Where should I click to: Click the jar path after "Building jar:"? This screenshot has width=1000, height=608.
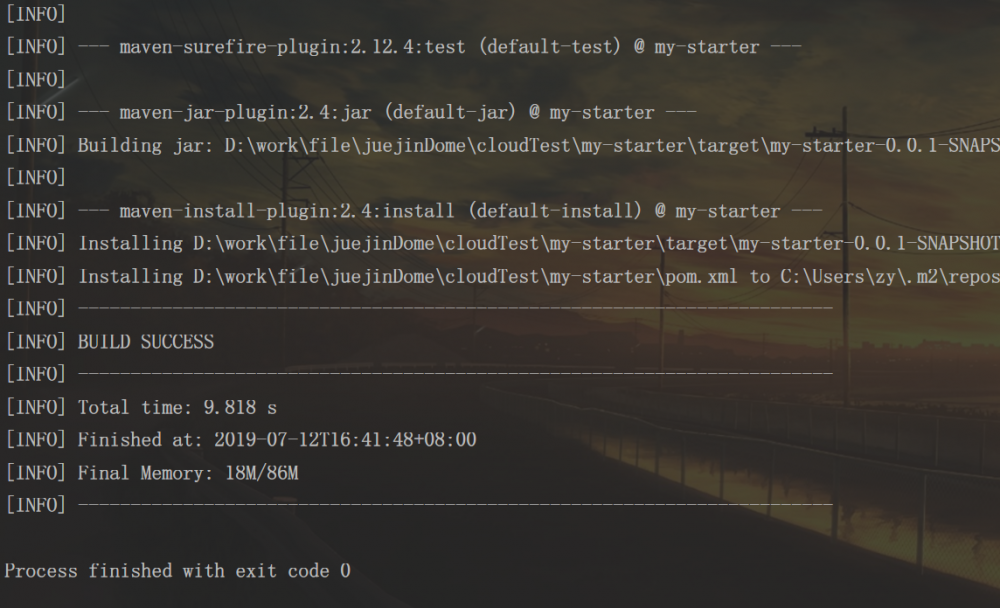[610, 145]
